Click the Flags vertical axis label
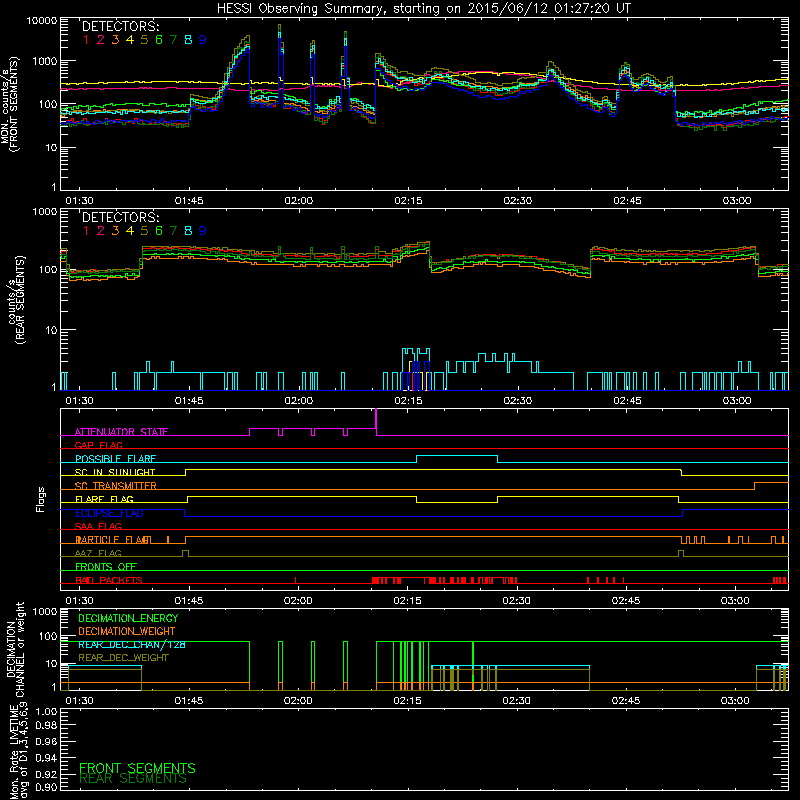 click(x=40, y=499)
